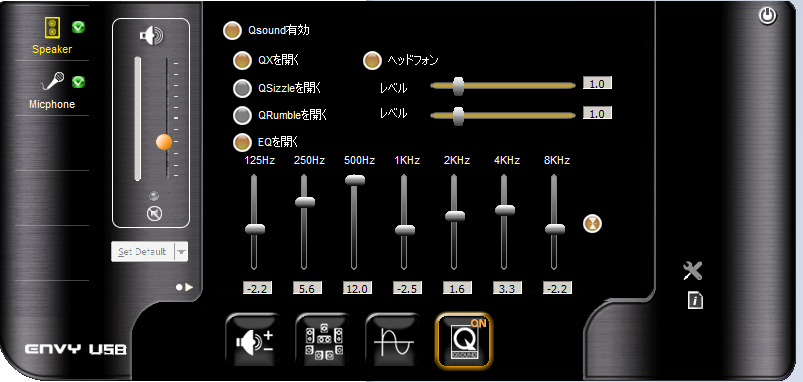Select the ヘッドフォン radio option
The image size is (803, 382).
pos(372,60)
